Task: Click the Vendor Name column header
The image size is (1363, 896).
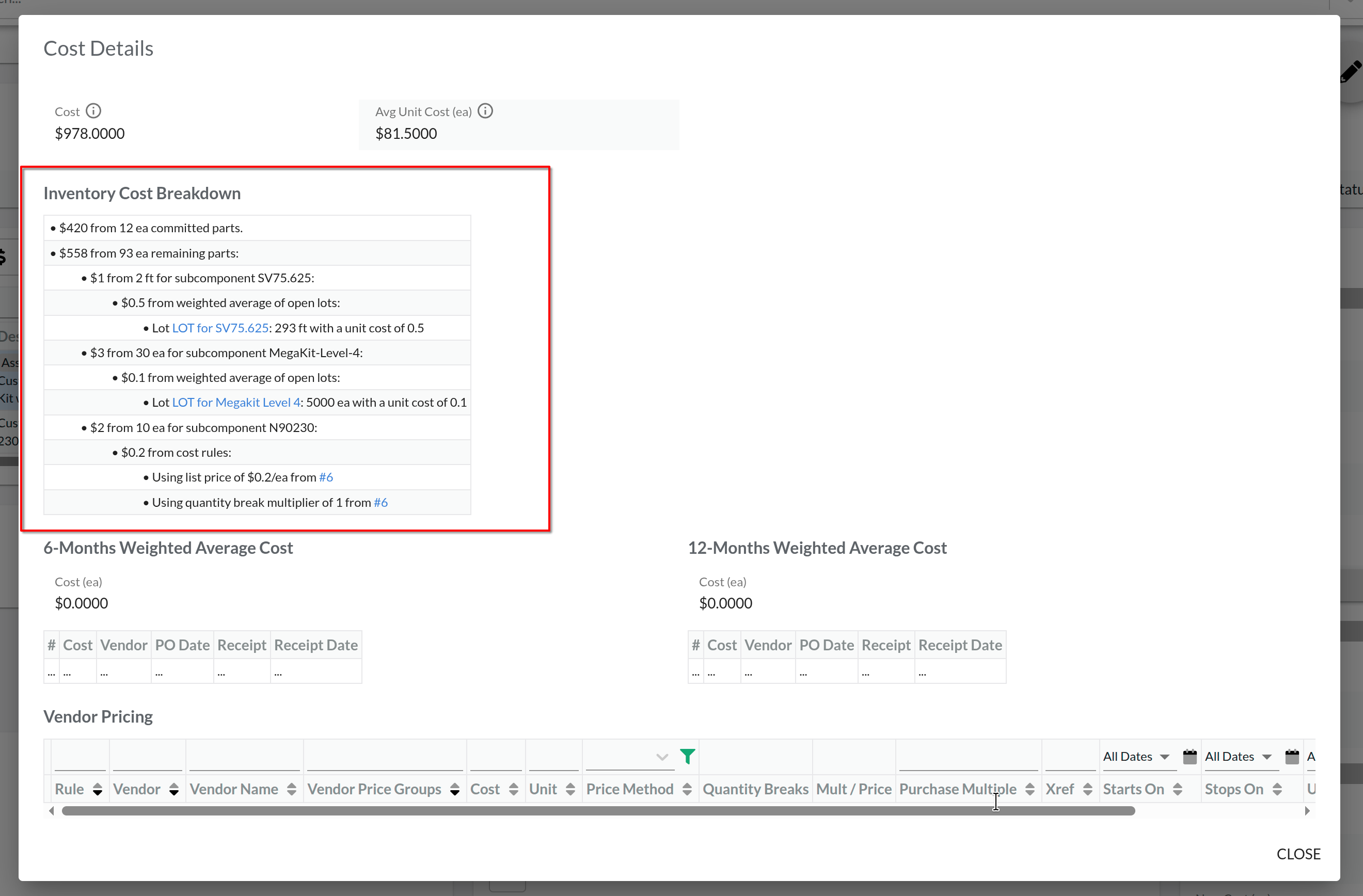Action: click(234, 789)
